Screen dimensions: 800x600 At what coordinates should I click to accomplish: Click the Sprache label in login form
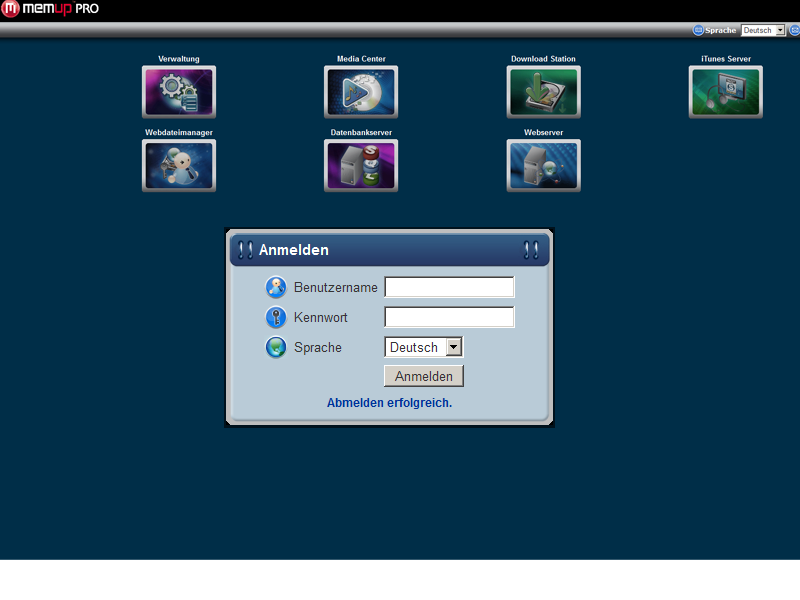click(318, 347)
